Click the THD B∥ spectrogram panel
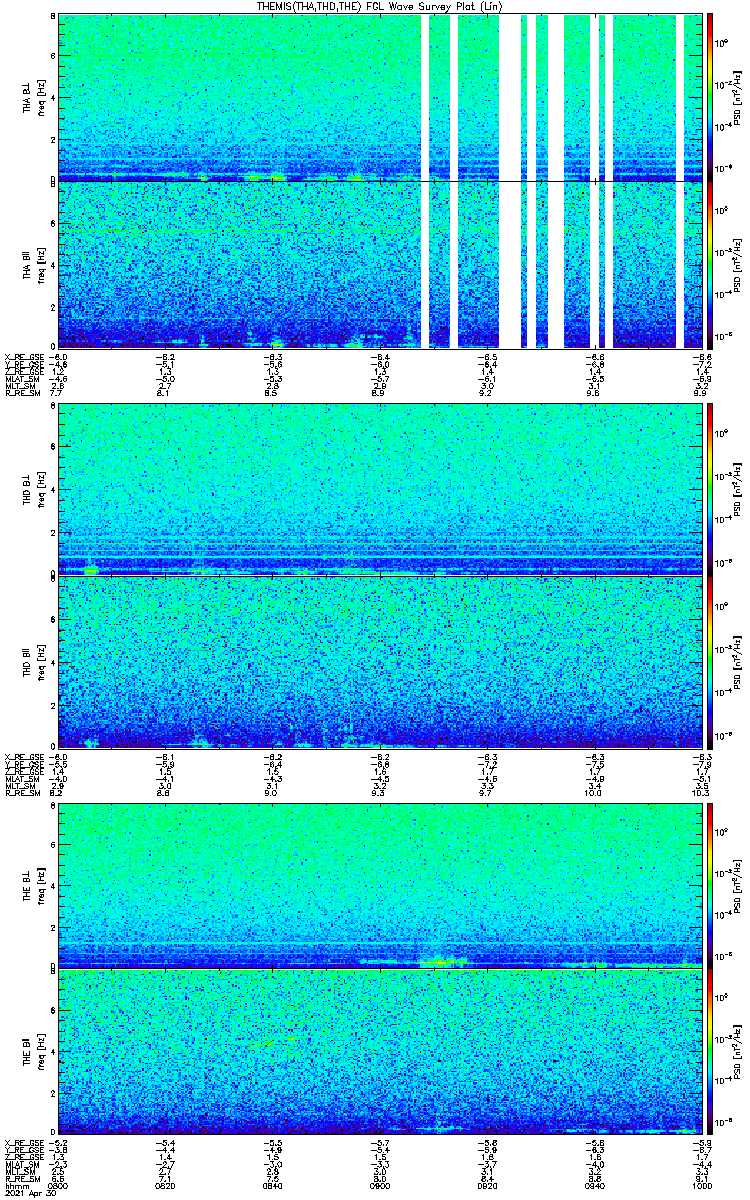The width and height of the screenshot is (750, 1200). pyautogui.click(x=380, y=661)
